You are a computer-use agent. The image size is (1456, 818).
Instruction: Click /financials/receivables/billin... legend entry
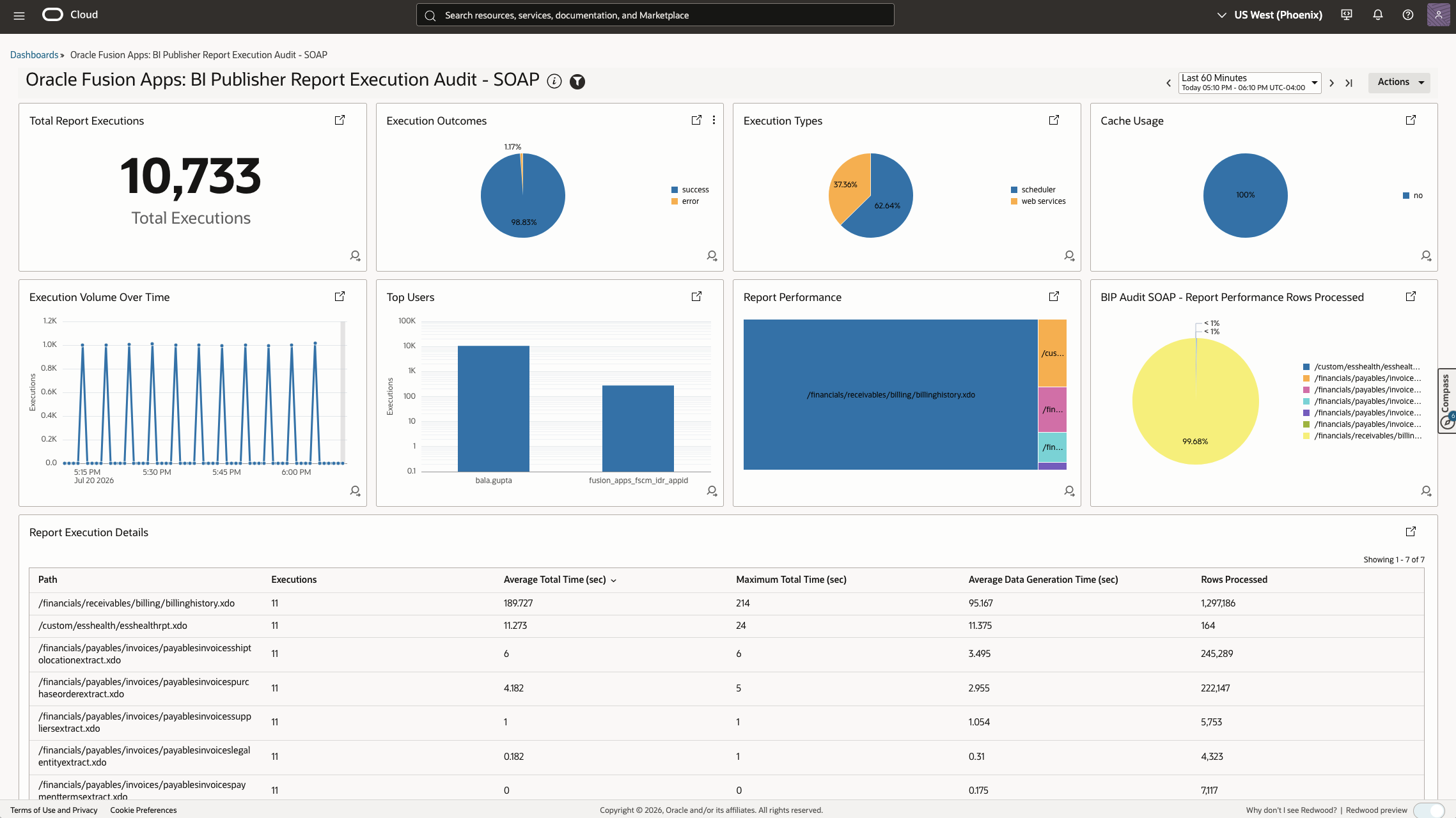coord(1362,436)
